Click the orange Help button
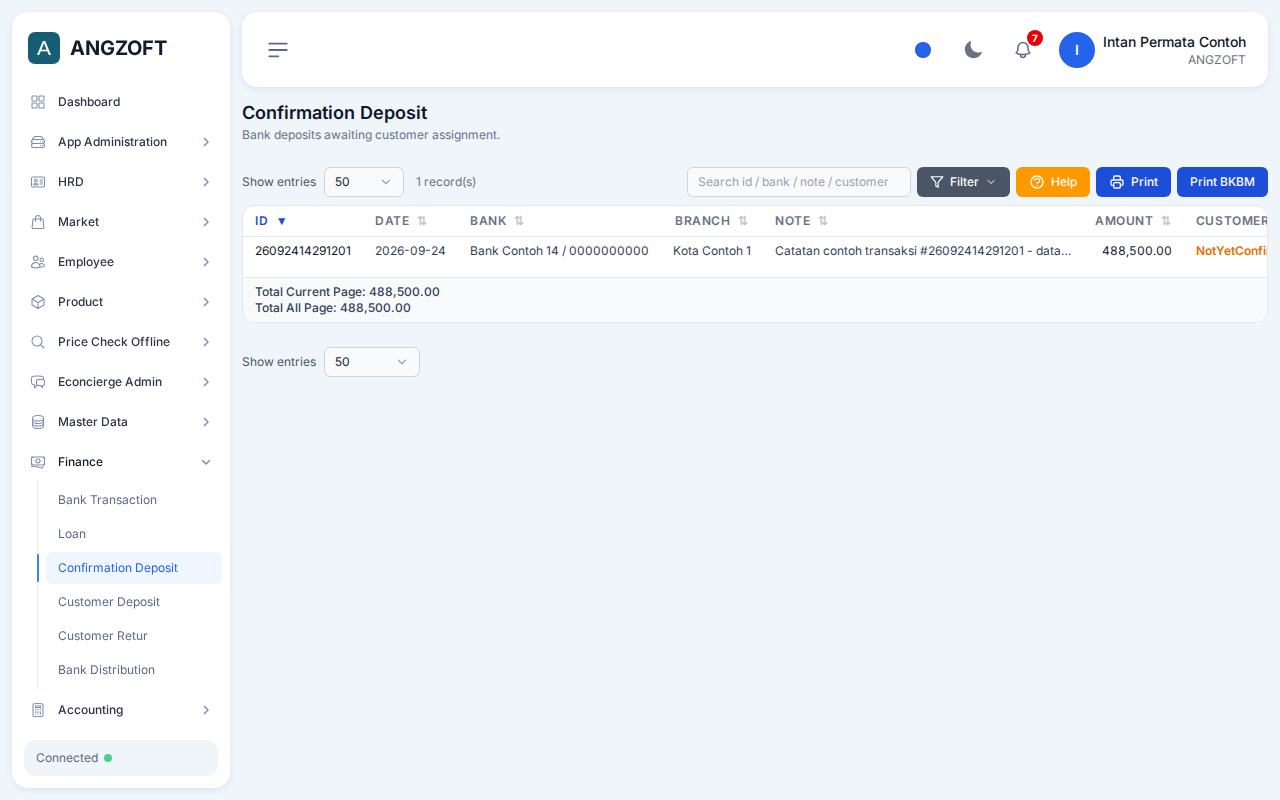 tap(1053, 182)
